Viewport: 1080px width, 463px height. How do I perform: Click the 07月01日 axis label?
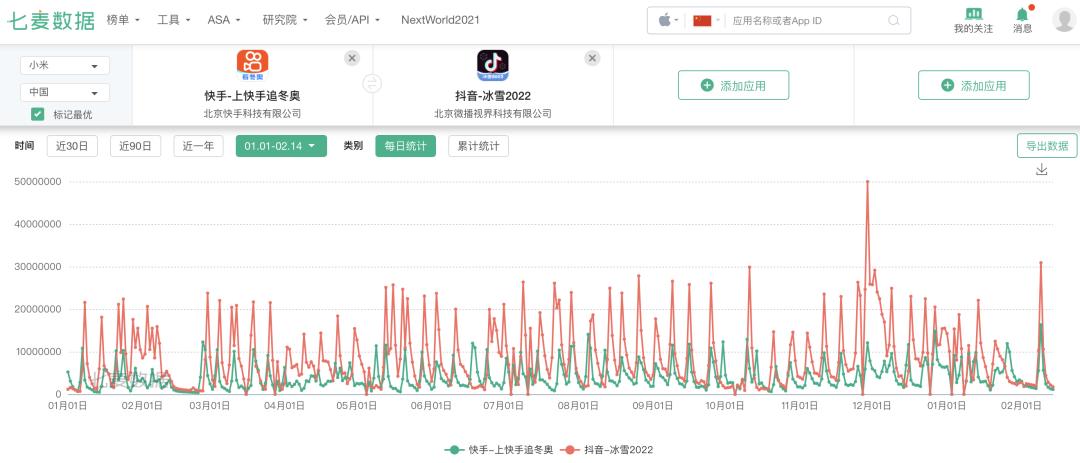[x=503, y=406]
